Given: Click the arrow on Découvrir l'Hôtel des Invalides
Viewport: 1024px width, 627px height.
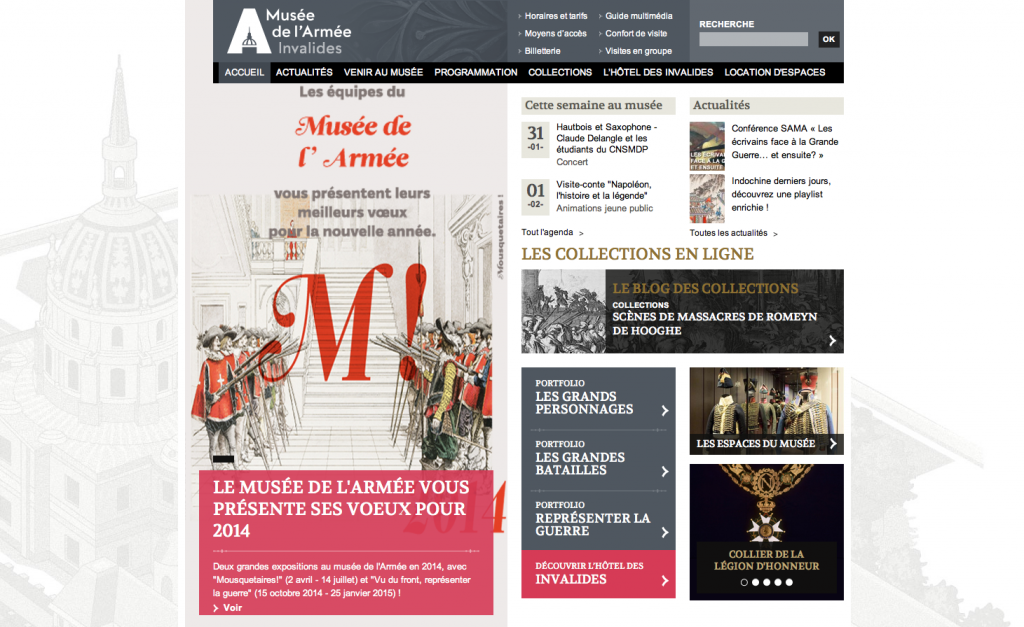Looking at the screenshot, I should coord(665,581).
